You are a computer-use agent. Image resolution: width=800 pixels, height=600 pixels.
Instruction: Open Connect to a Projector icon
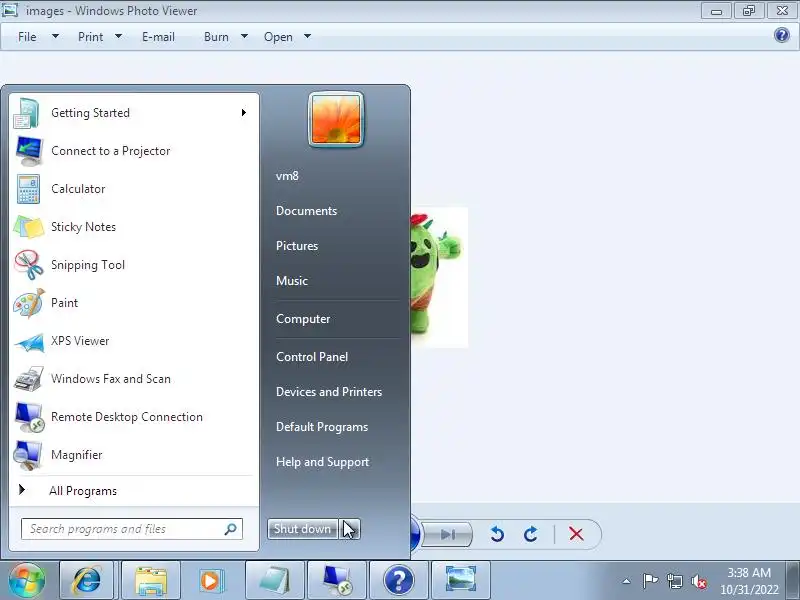(29, 151)
